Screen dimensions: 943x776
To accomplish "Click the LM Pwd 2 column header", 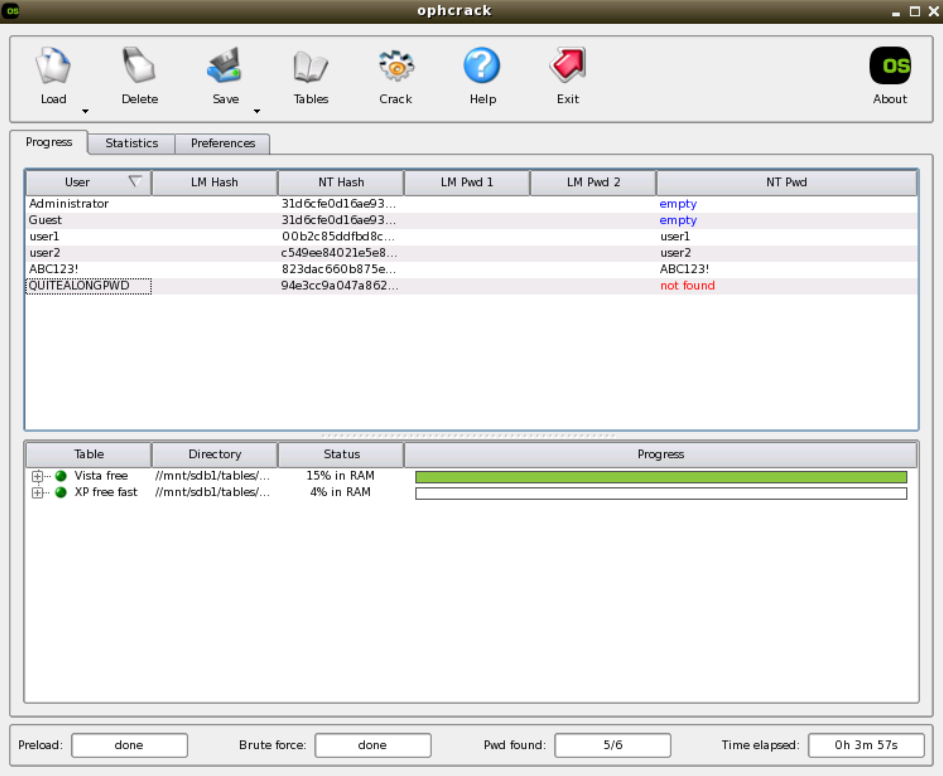I will point(594,182).
